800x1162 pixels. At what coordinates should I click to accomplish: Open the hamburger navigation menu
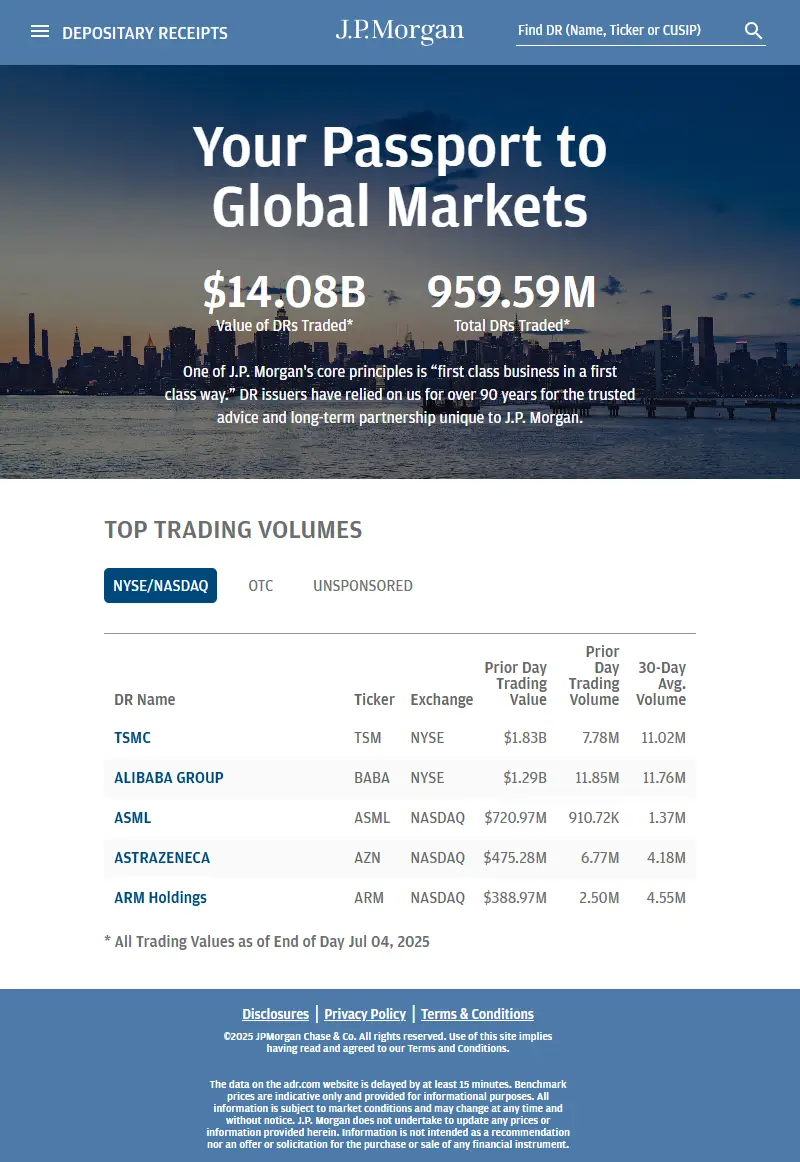[x=40, y=31]
